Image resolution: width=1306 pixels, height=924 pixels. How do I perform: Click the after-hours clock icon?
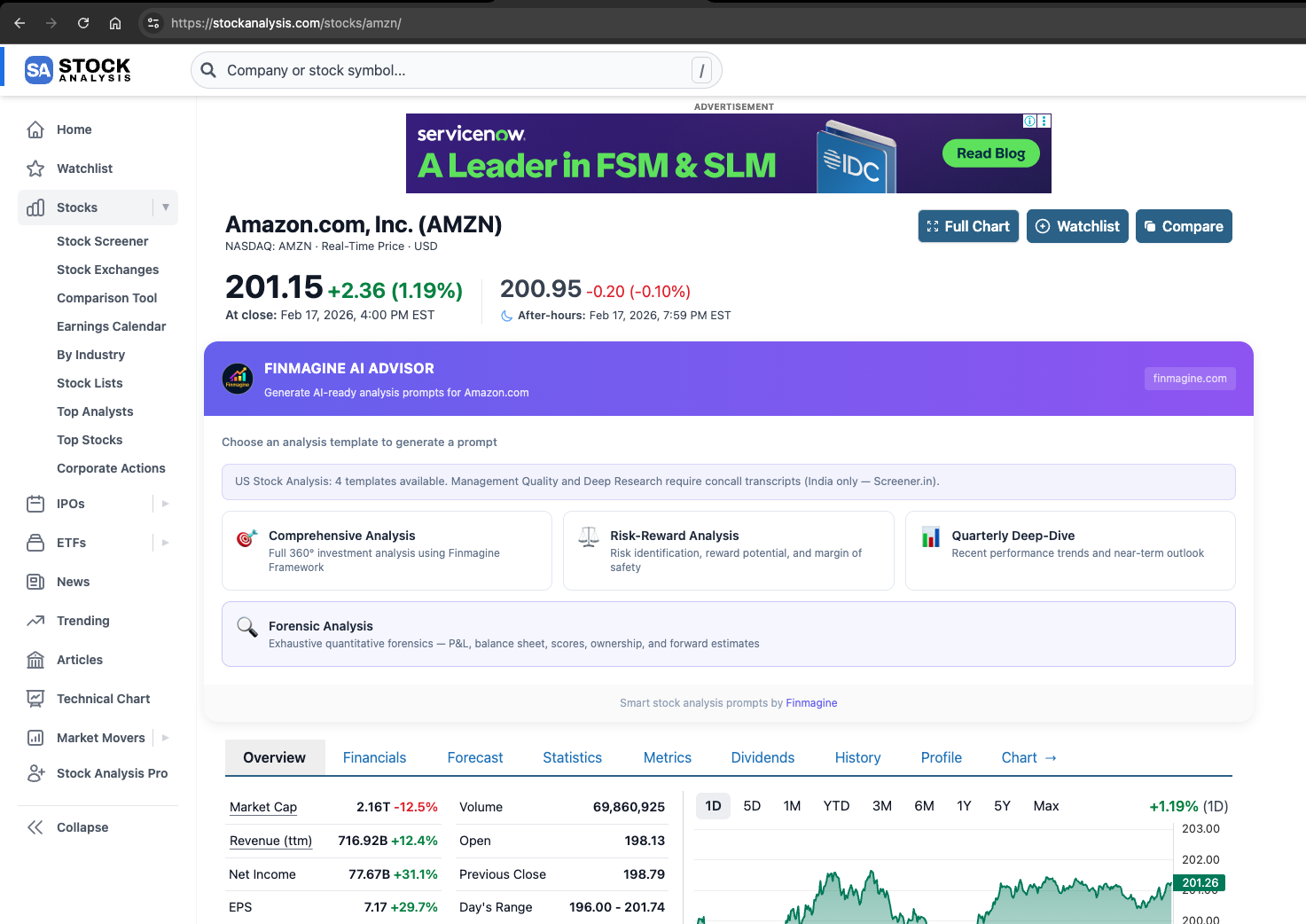point(505,315)
